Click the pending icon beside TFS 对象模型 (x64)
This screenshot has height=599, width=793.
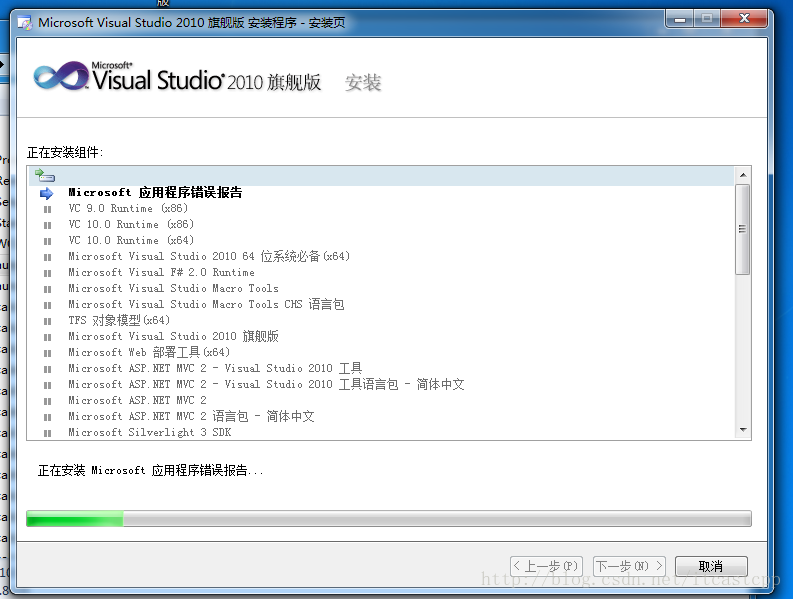point(48,321)
